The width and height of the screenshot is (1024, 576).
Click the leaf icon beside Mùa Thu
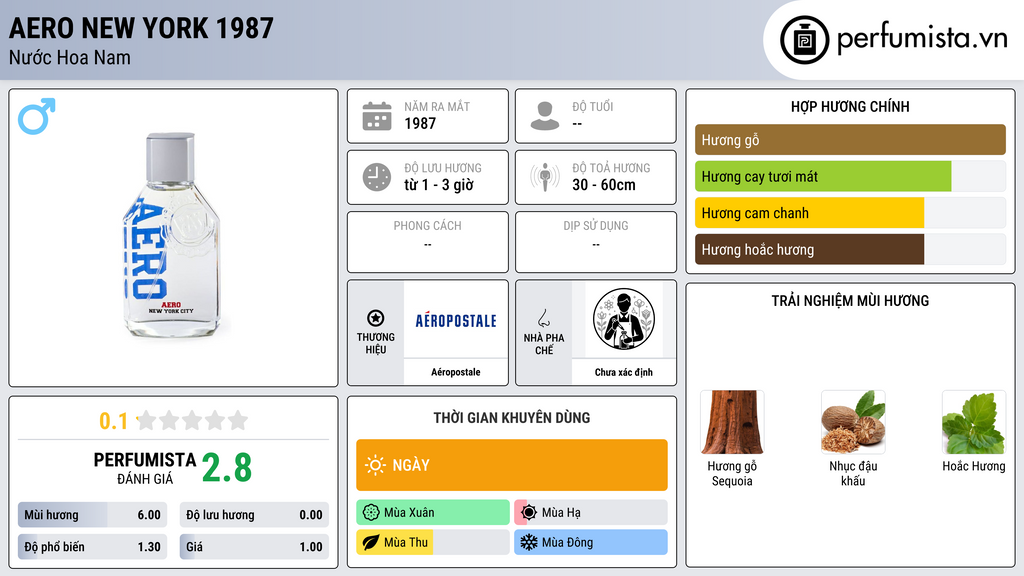(x=371, y=542)
